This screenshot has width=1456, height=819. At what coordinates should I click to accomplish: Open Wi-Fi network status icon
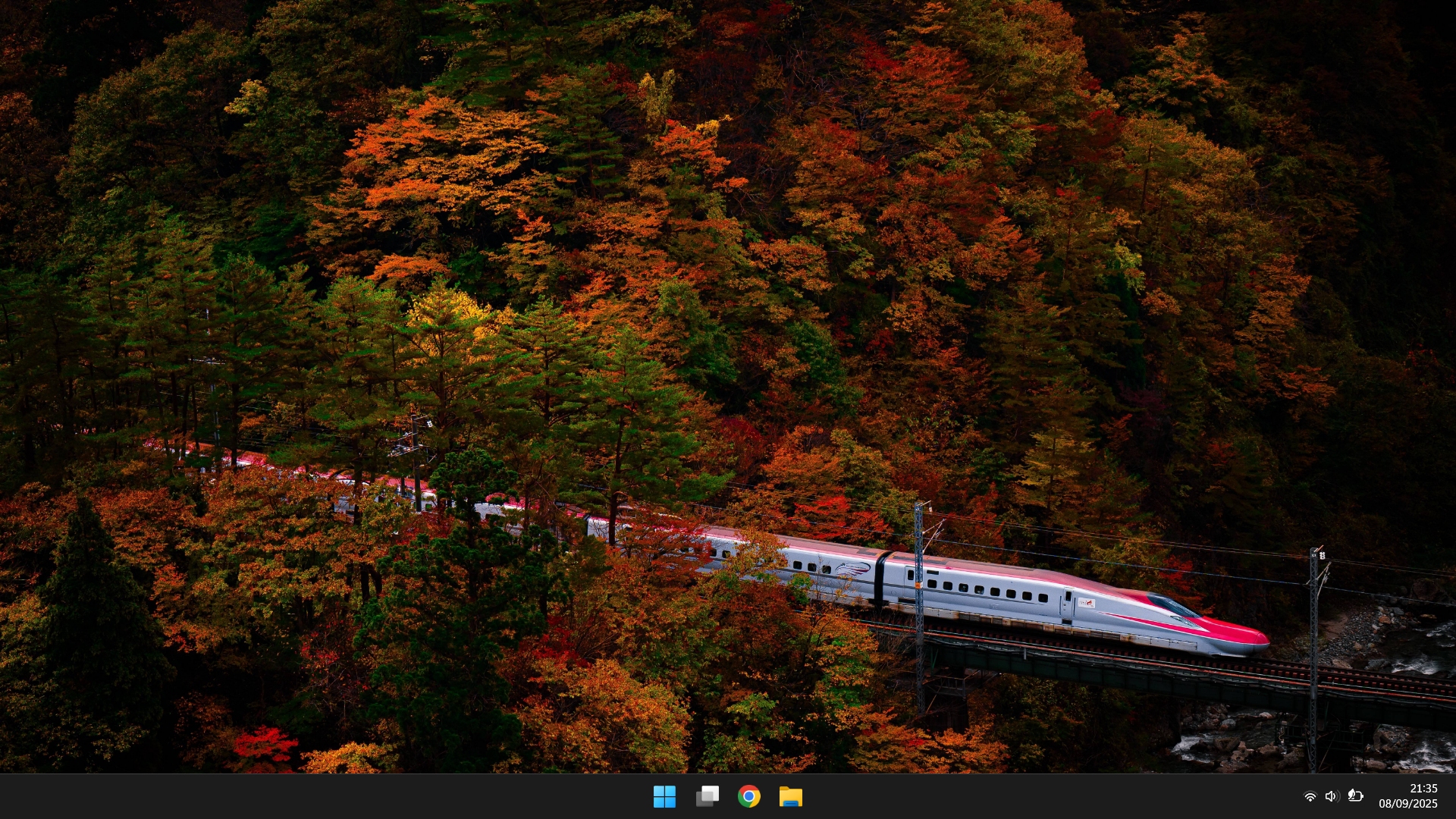(x=1310, y=796)
